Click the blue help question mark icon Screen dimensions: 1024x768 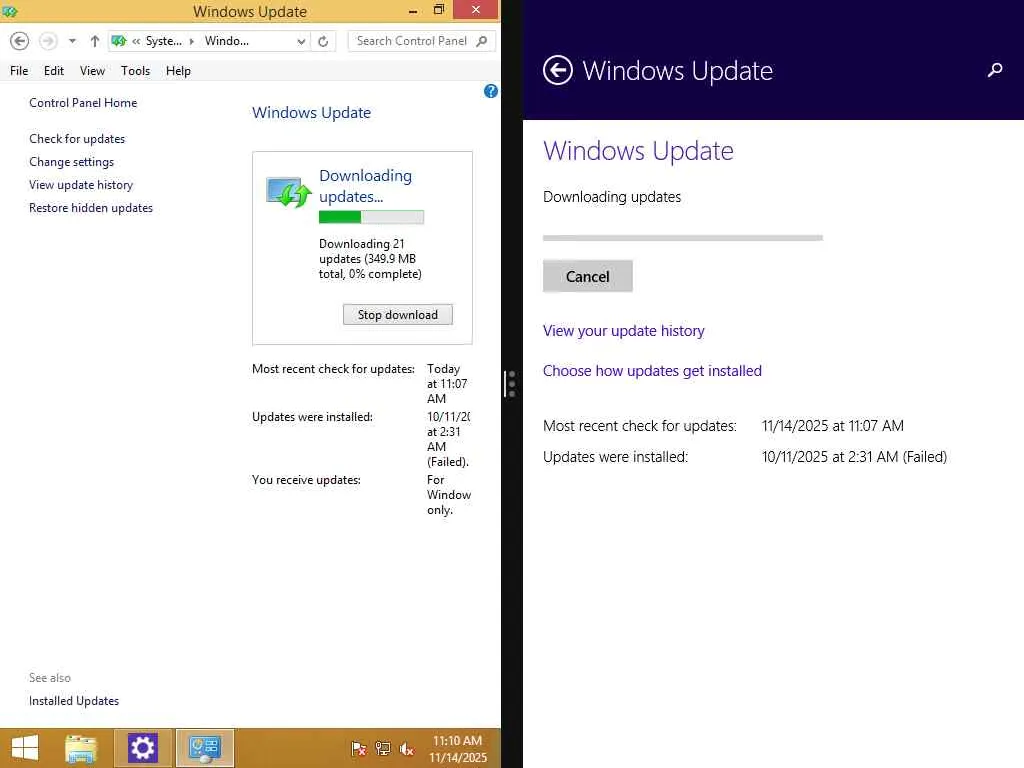(491, 91)
